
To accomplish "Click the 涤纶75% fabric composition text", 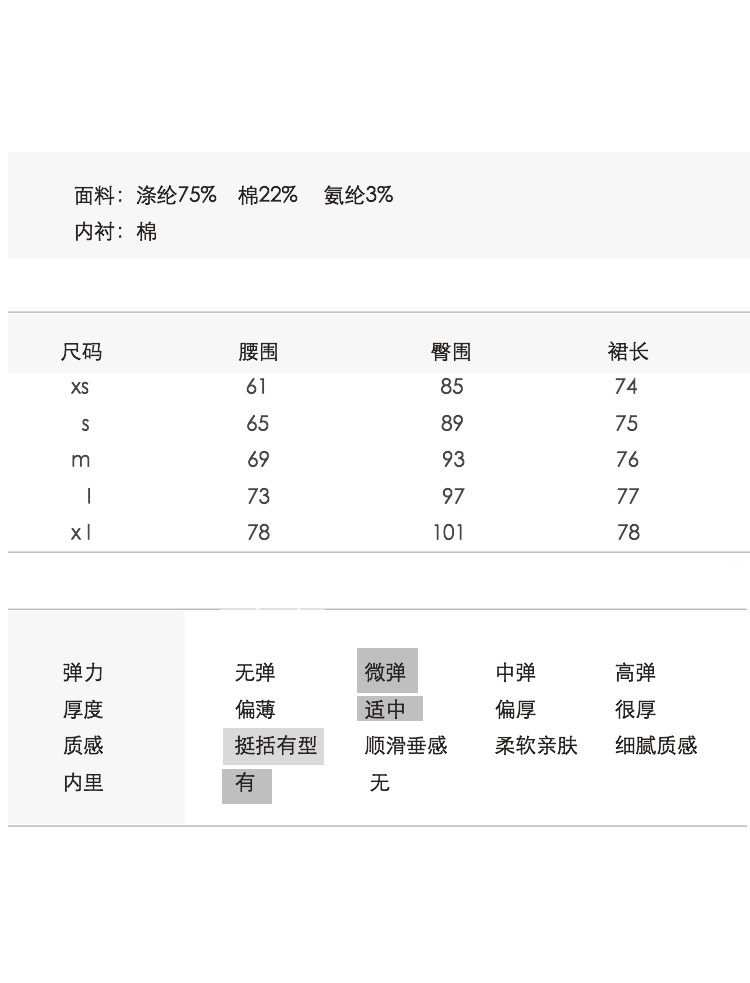I will tap(176, 195).
